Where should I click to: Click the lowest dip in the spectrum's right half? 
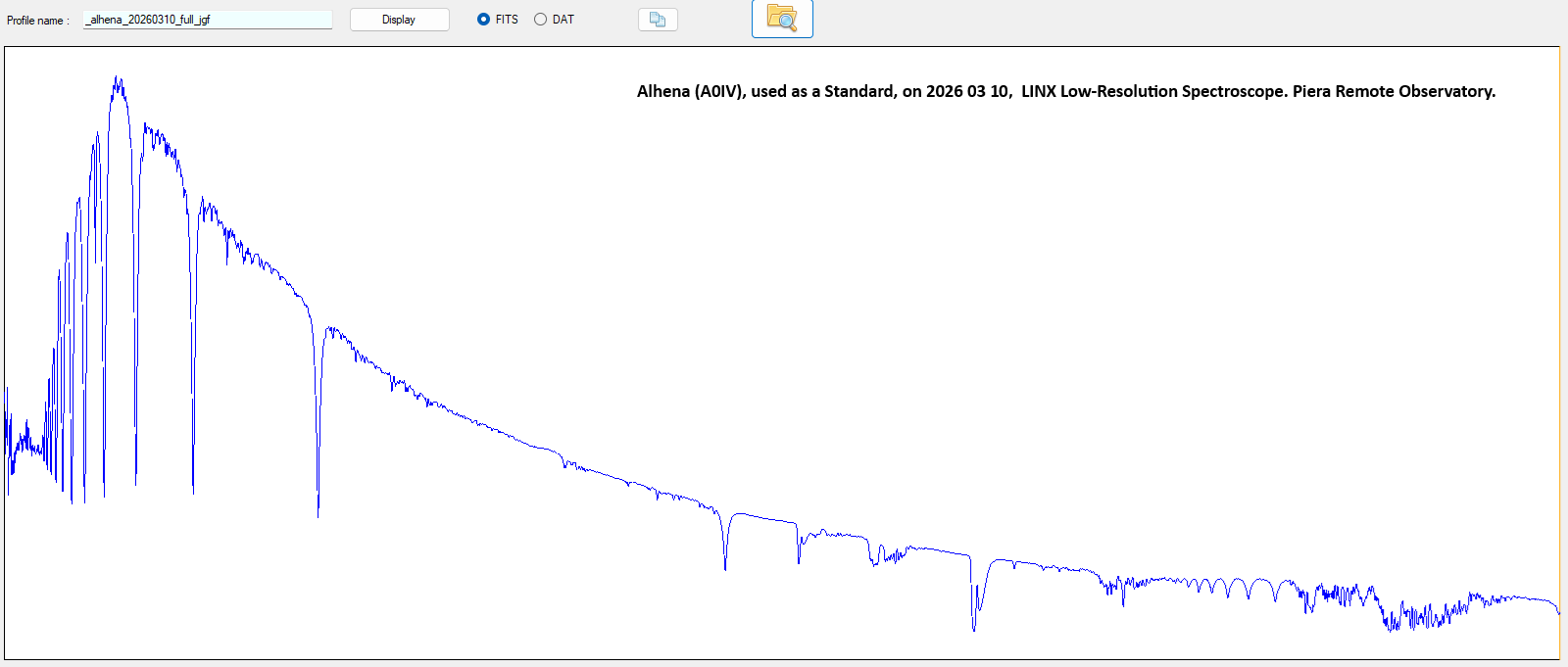point(973,628)
